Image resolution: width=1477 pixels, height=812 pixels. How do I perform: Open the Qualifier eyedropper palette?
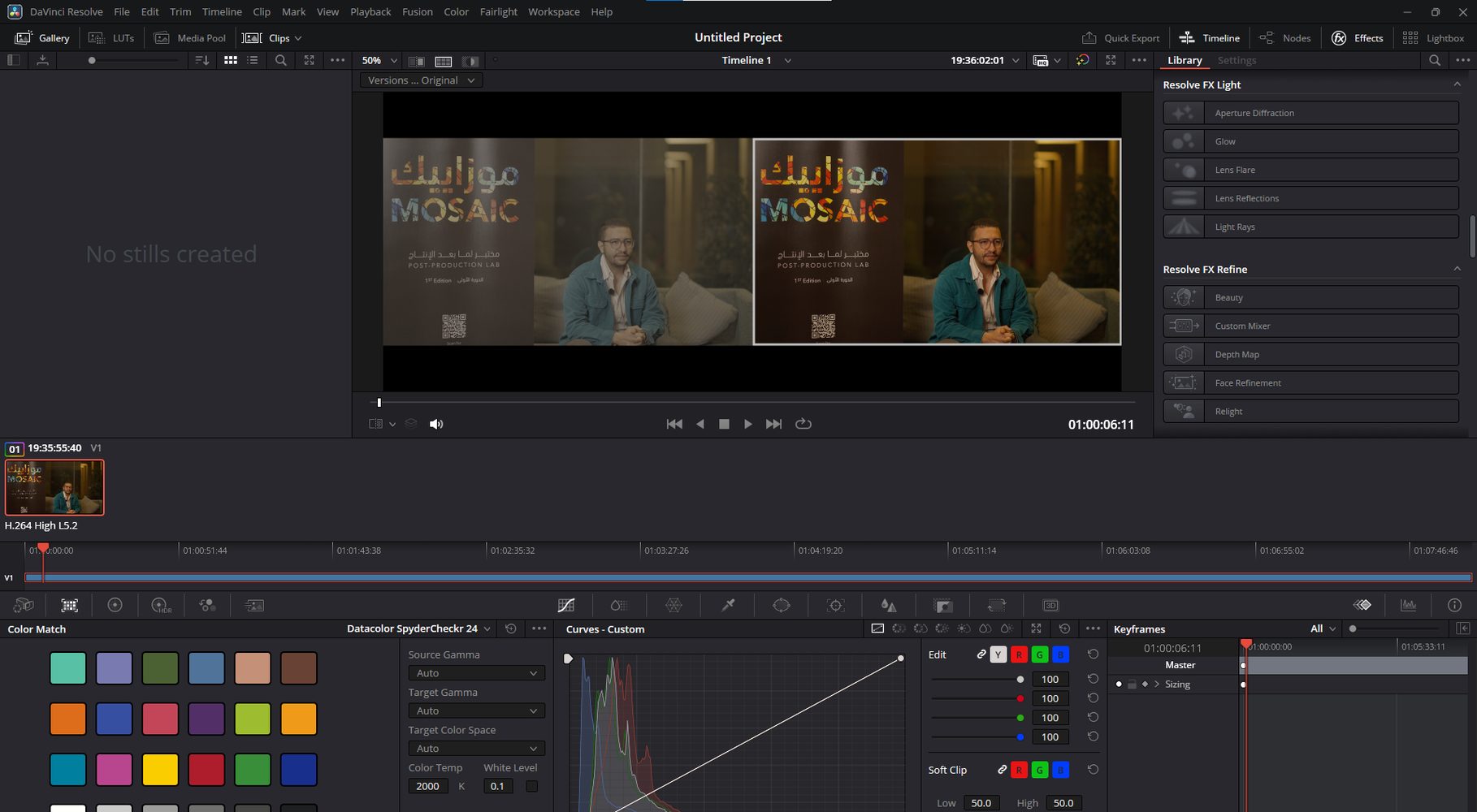pyautogui.click(x=728, y=605)
